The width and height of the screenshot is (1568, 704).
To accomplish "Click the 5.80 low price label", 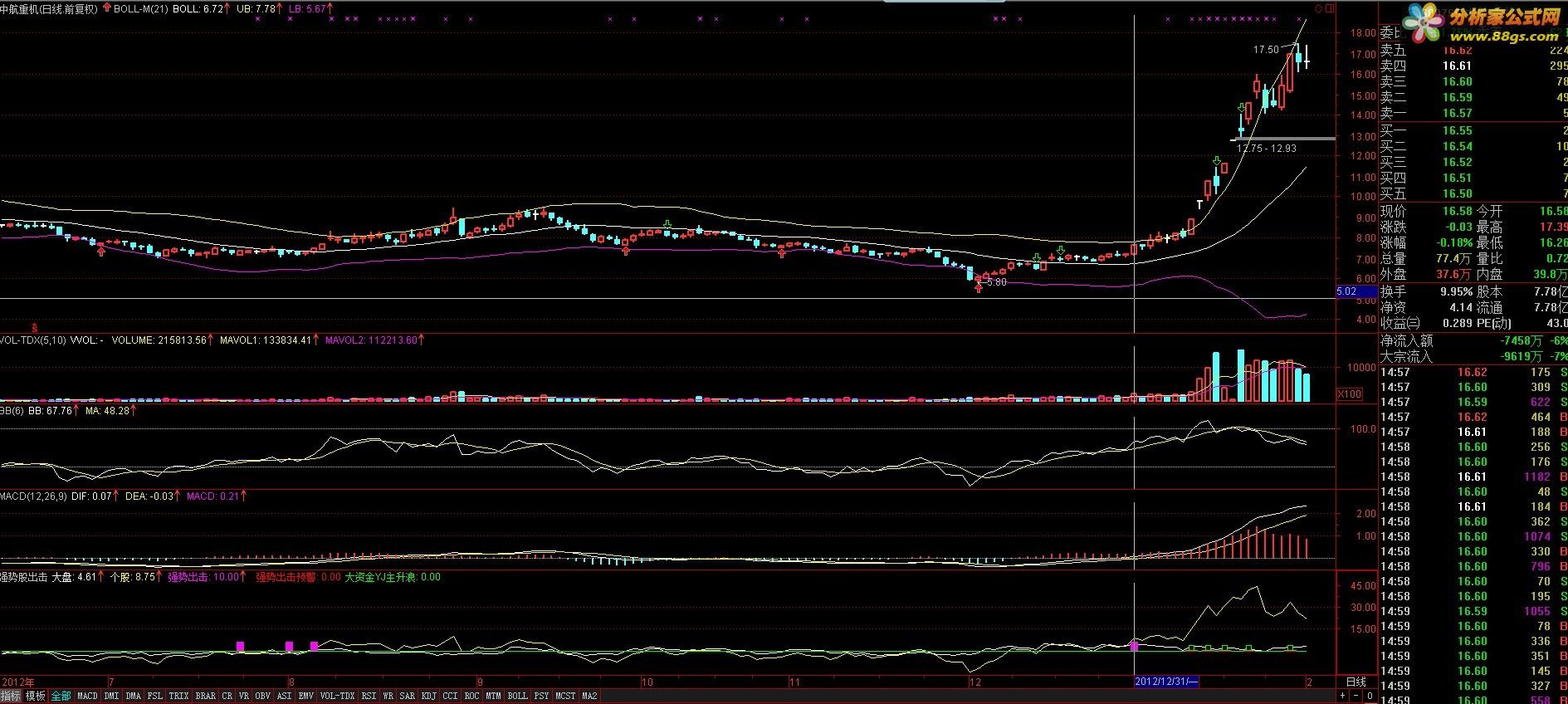I will tap(996, 282).
